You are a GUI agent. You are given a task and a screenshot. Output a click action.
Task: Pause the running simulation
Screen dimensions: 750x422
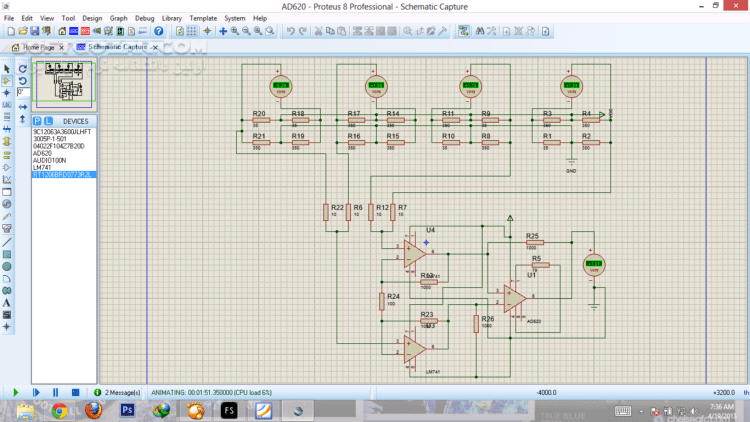(x=55, y=393)
